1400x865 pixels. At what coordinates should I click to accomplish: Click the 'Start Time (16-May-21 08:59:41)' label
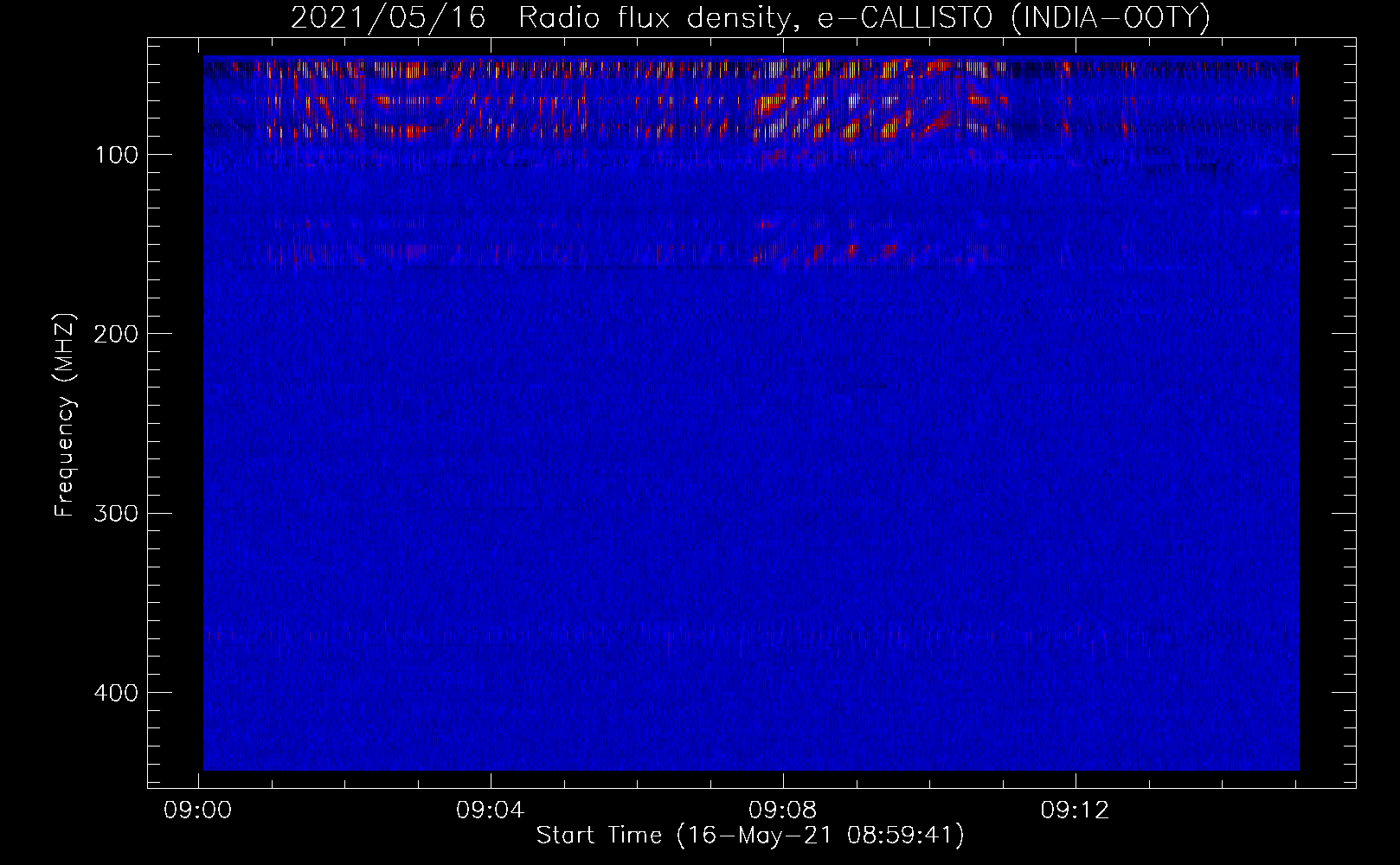click(x=750, y=836)
